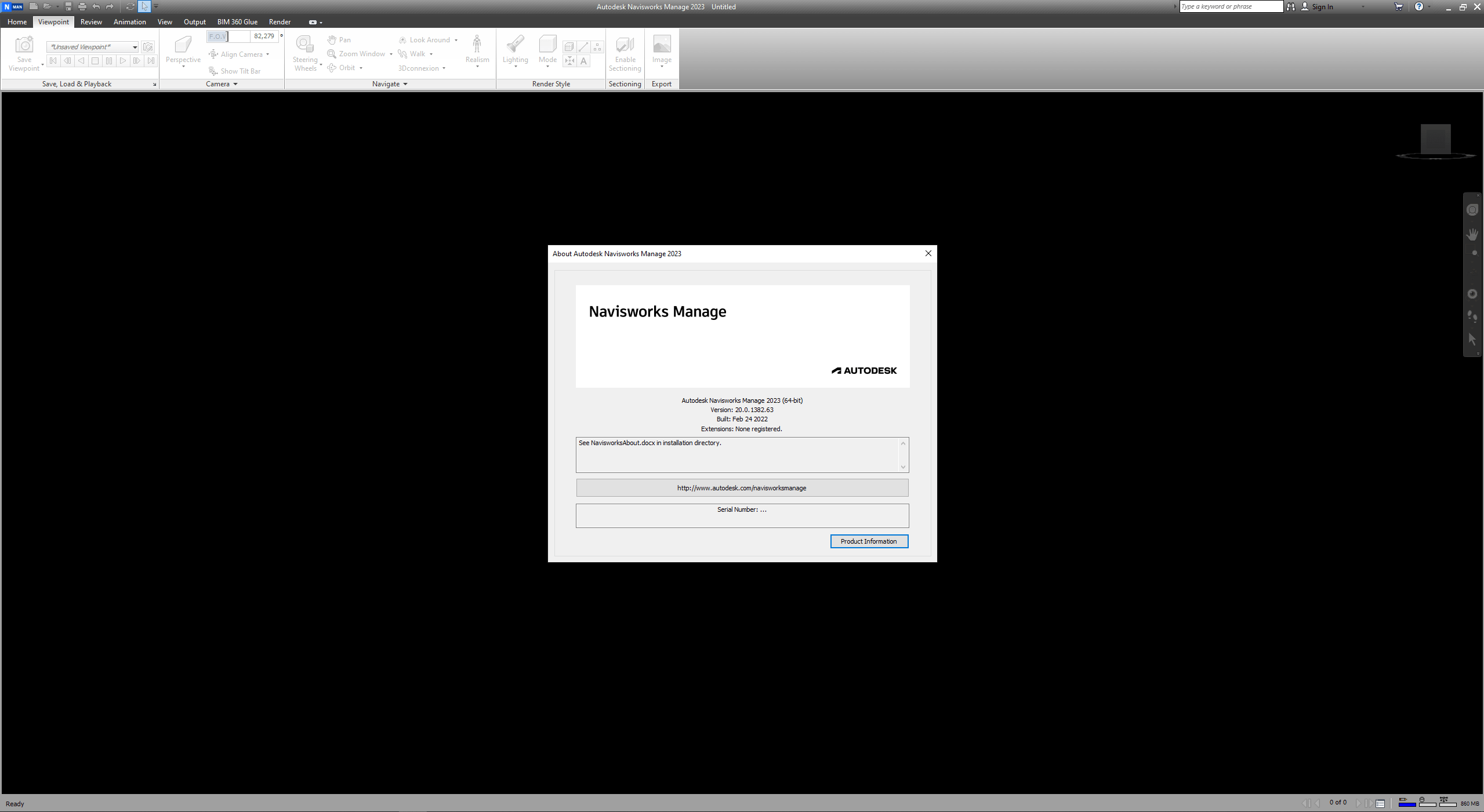This screenshot has width=1484, height=812.
Task: Click the Help question mark icon
Action: (x=1419, y=6)
